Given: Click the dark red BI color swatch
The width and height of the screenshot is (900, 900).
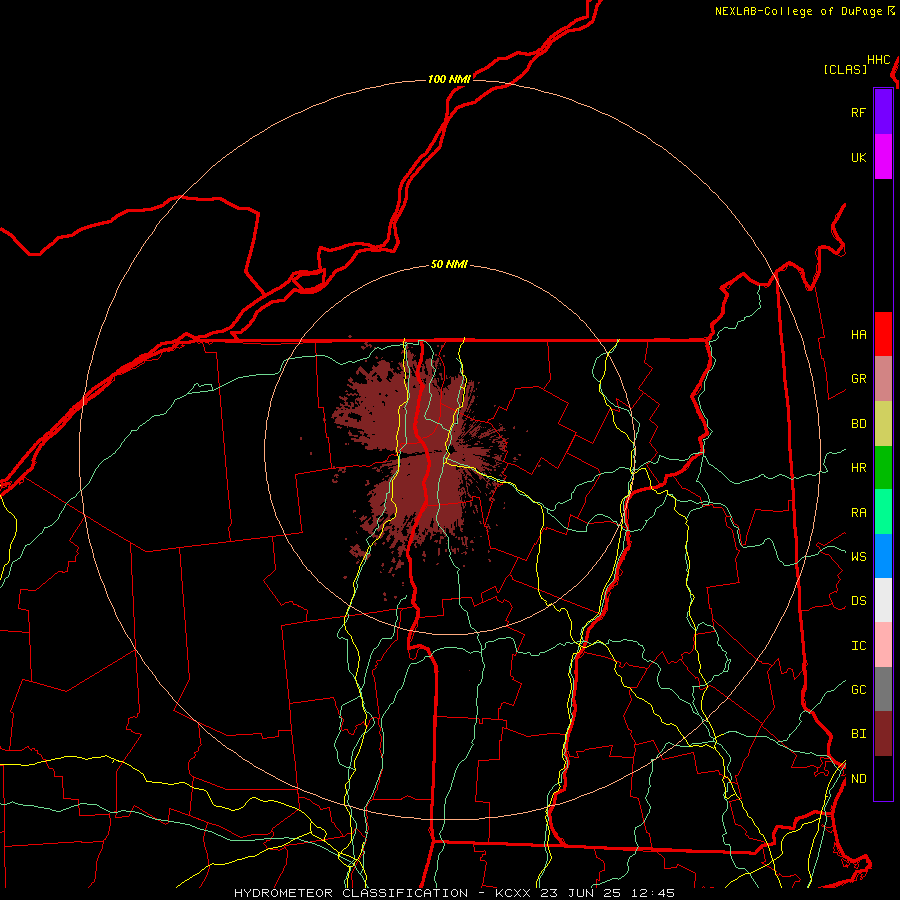Looking at the screenshot, I should pyautogui.click(x=883, y=734).
